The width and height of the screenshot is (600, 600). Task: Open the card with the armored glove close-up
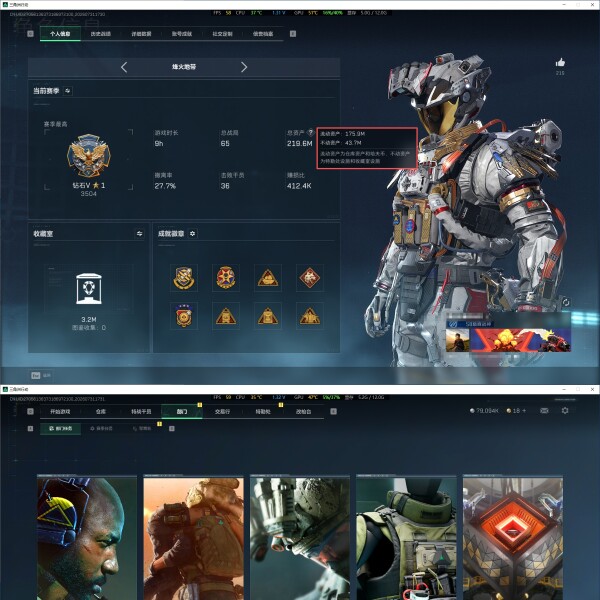point(300,538)
